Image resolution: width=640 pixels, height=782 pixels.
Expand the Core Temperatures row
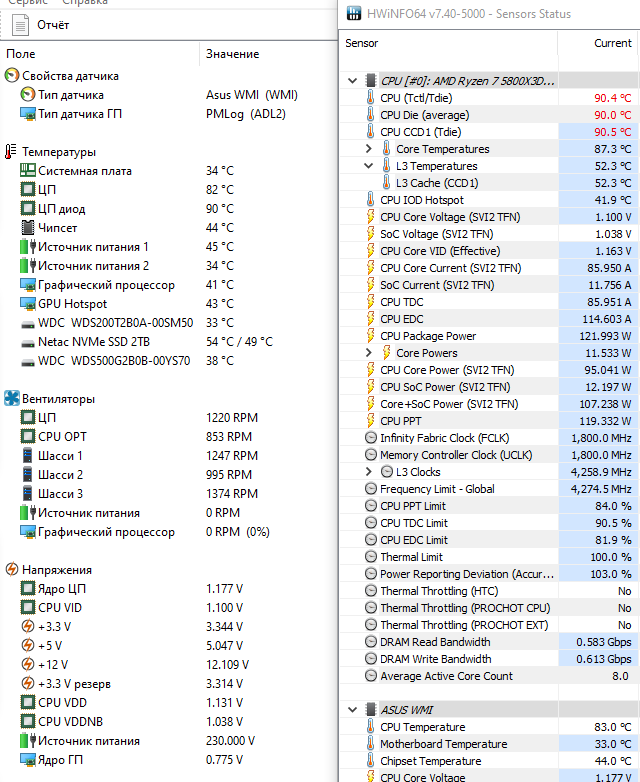[x=369, y=149]
